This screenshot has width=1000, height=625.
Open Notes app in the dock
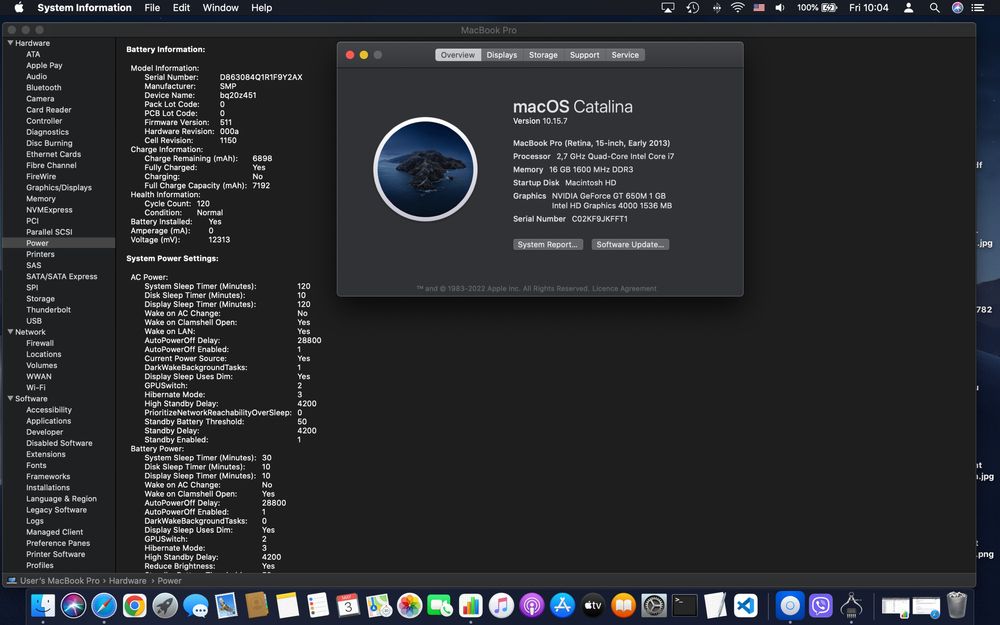[x=288, y=605]
